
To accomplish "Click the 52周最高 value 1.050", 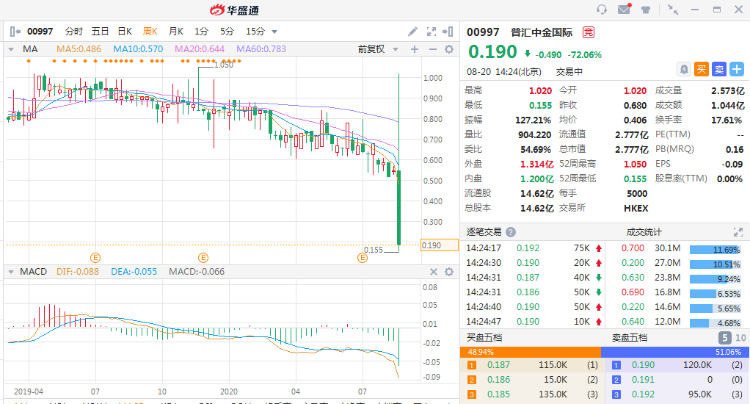I will point(635,164).
